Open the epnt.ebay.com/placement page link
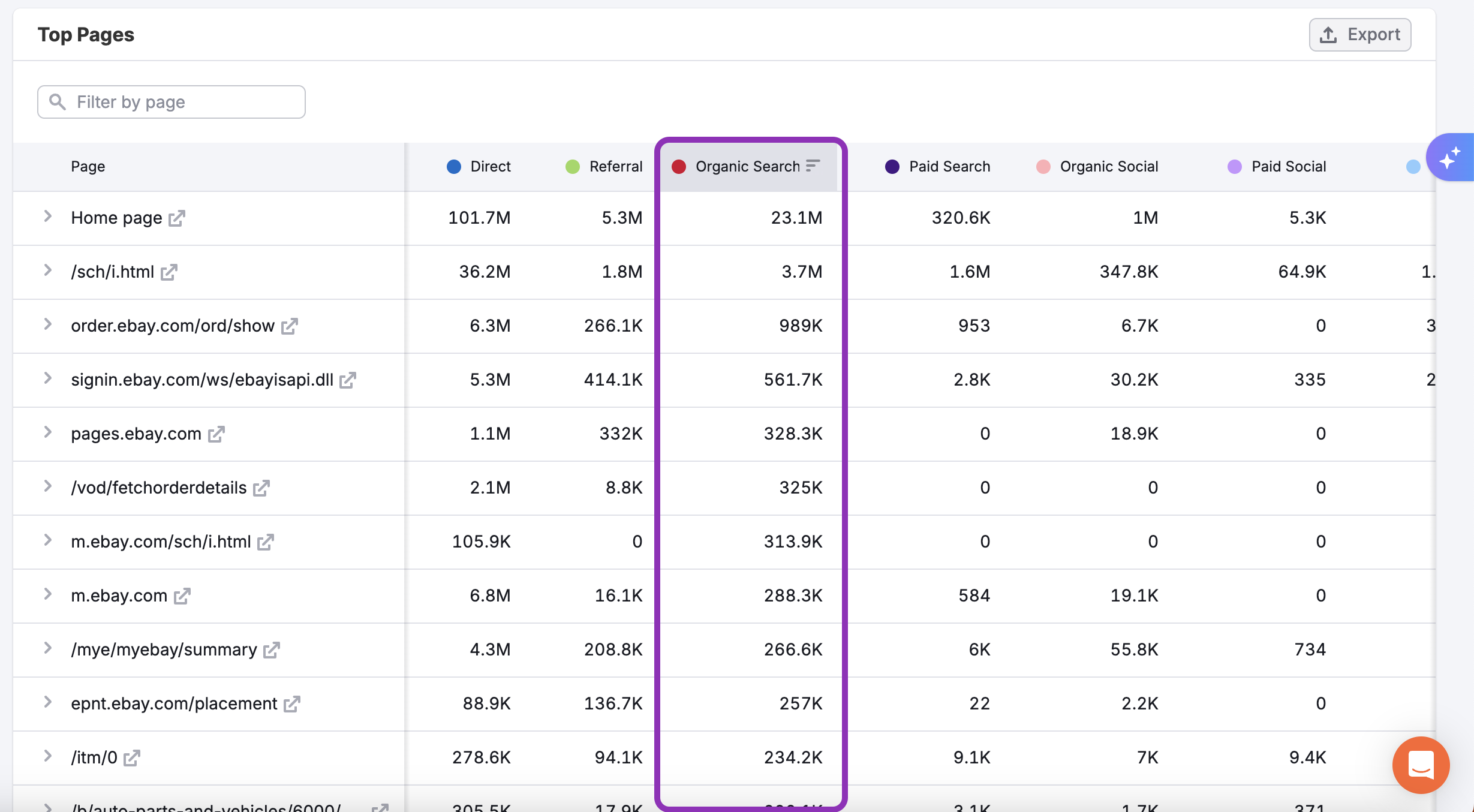Image resolution: width=1474 pixels, height=812 pixels. coord(174,703)
